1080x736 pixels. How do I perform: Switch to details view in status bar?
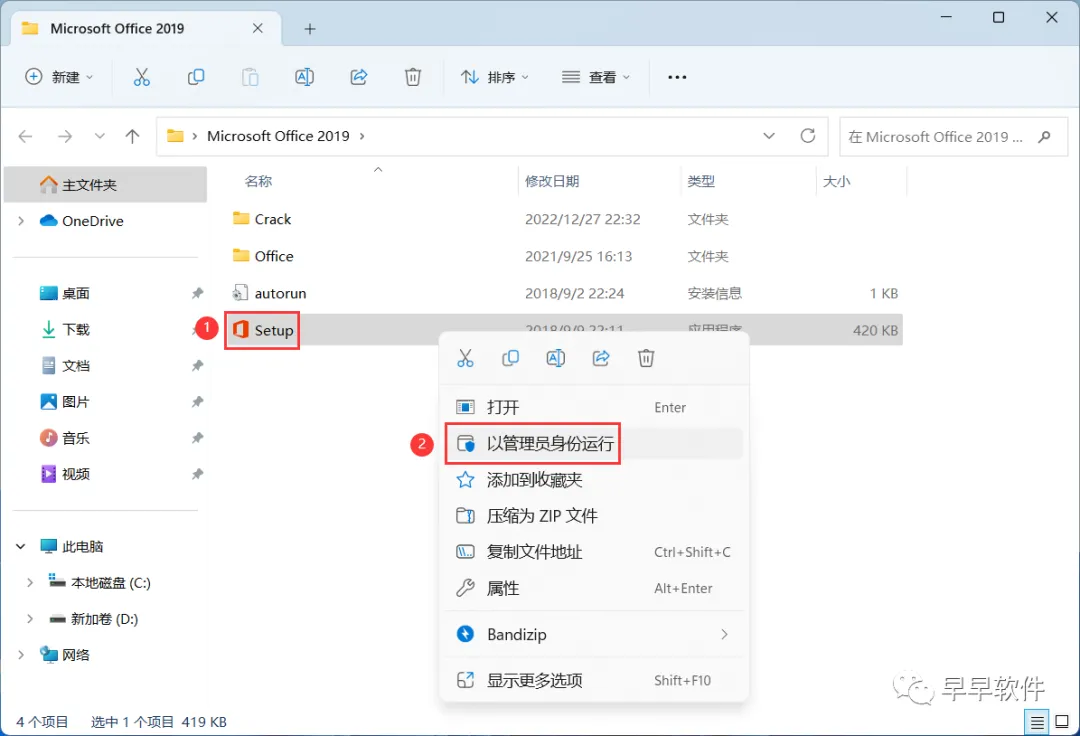1037,722
